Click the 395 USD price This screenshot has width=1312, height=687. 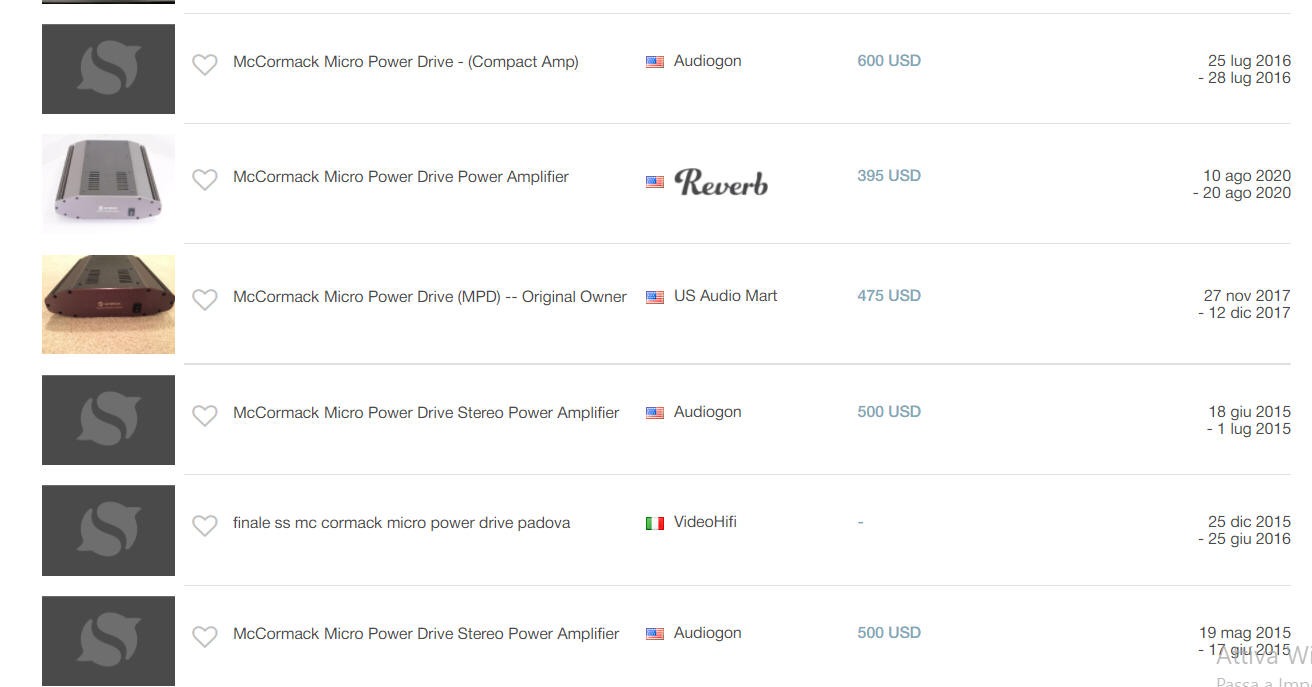888,176
